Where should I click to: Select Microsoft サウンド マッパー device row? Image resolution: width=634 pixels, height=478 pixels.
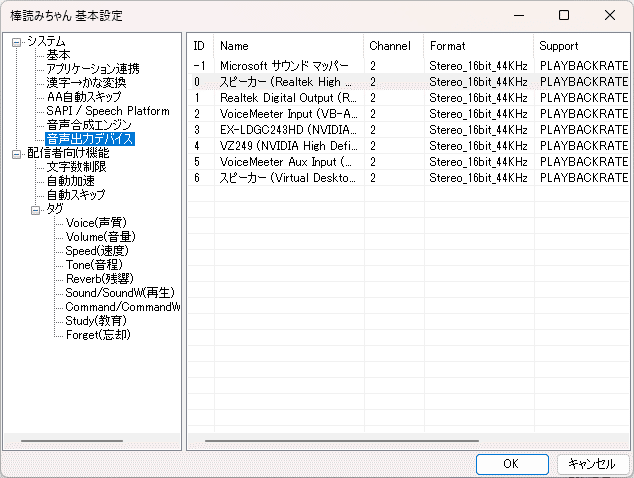(x=409, y=66)
